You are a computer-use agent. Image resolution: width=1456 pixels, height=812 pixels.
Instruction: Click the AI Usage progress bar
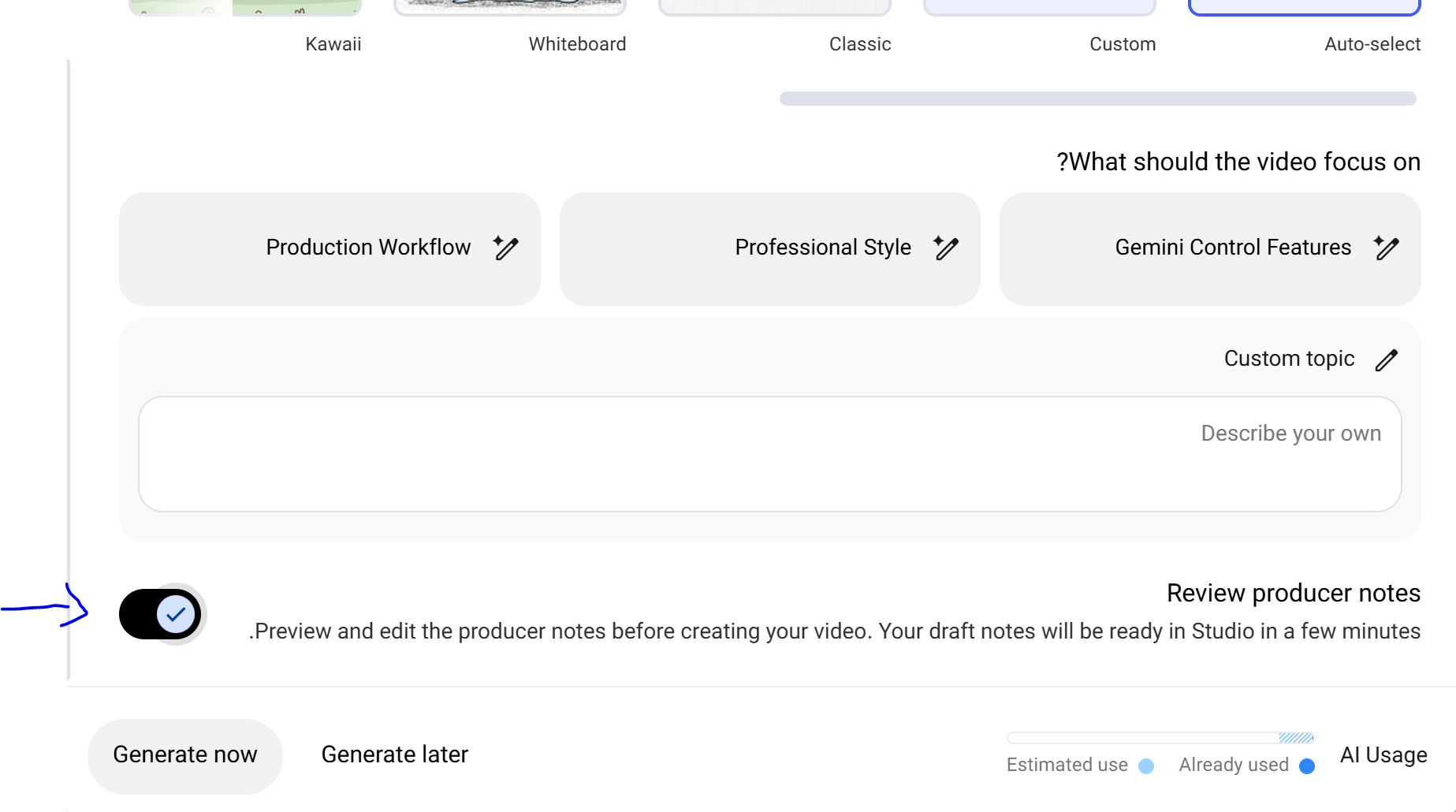tap(1160, 738)
